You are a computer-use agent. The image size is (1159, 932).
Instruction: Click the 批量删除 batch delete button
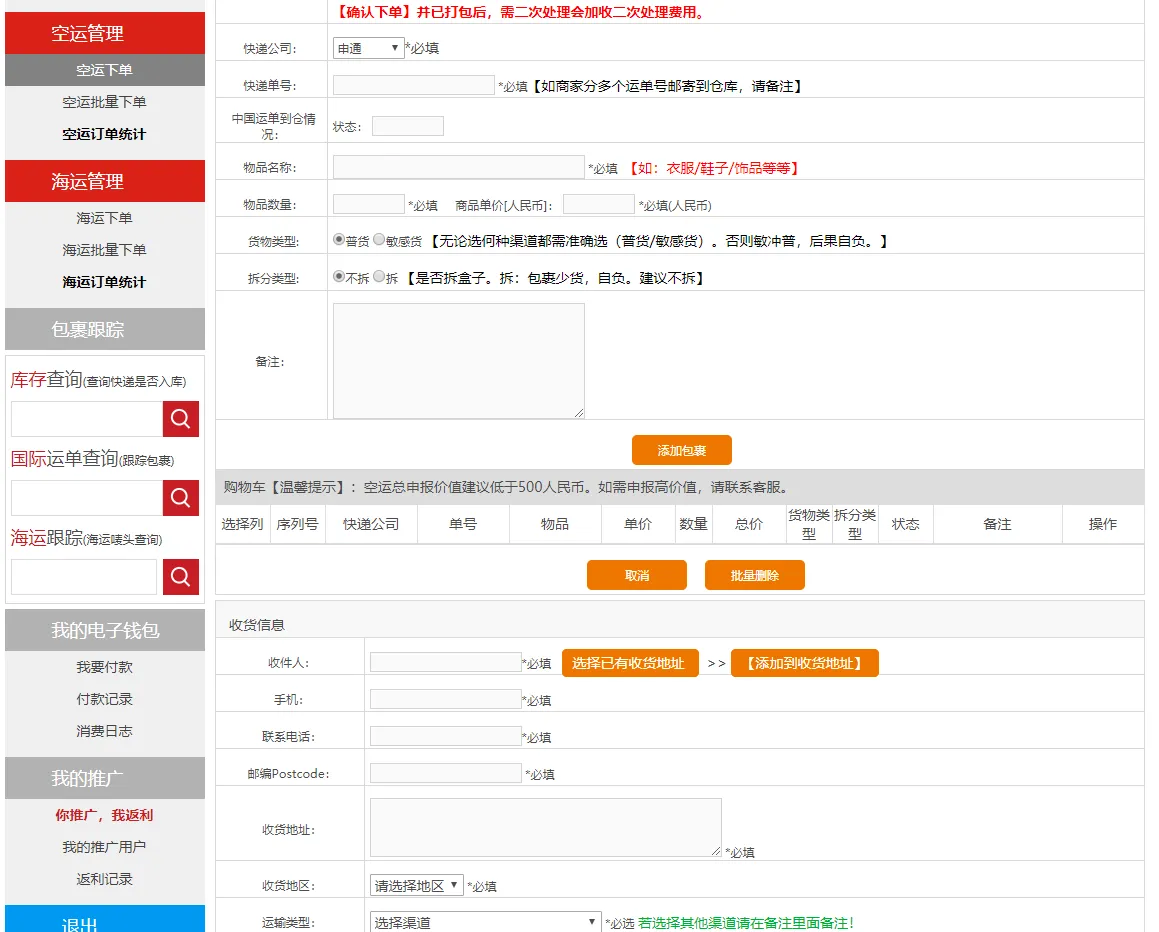(x=754, y=575)
